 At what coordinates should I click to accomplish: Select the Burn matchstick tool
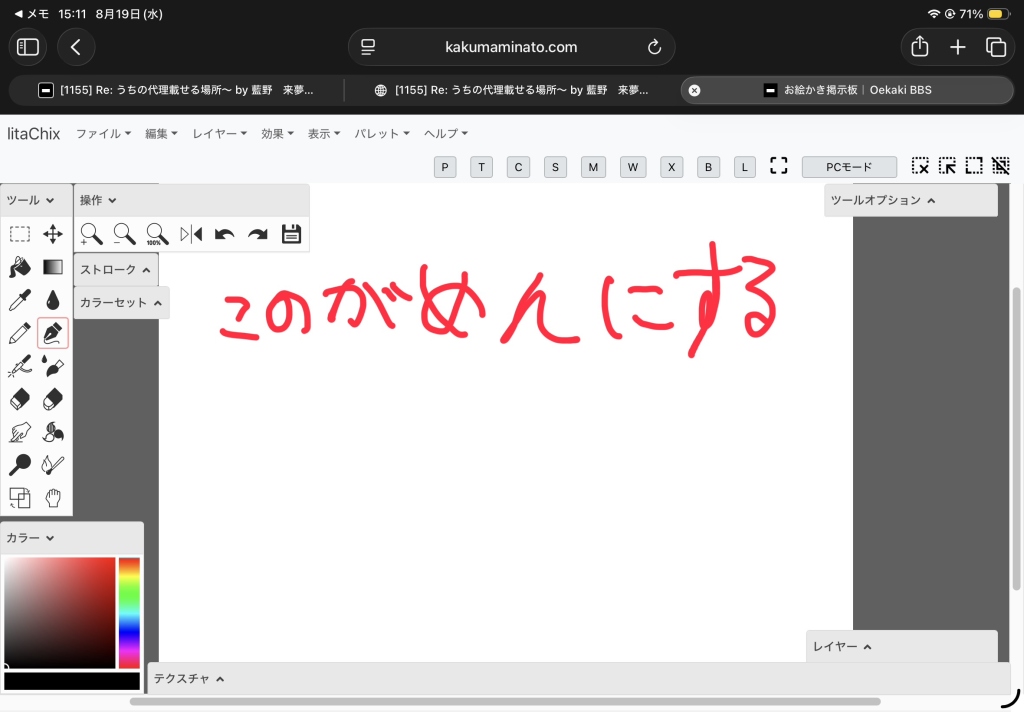coord(53,465)
